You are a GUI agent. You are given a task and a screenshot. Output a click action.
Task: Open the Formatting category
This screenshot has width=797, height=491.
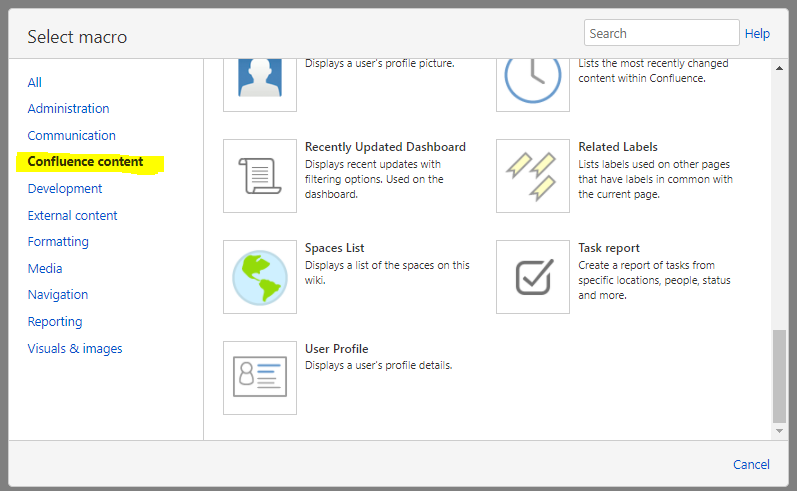[x=58, y=241]
